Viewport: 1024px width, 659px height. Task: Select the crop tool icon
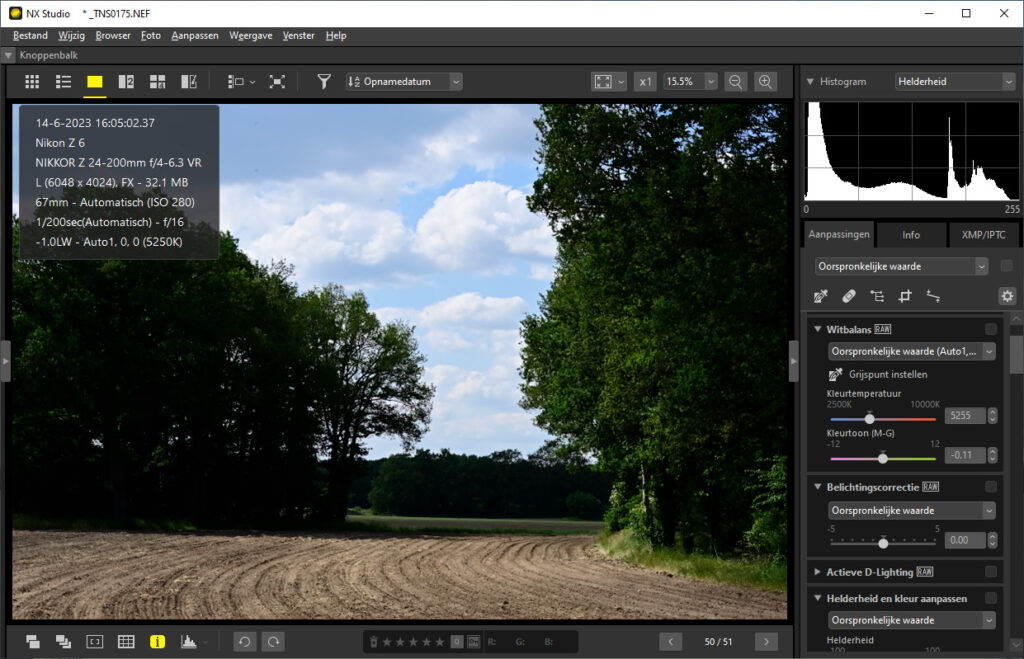pyautogui.click(x=905, y=296)
